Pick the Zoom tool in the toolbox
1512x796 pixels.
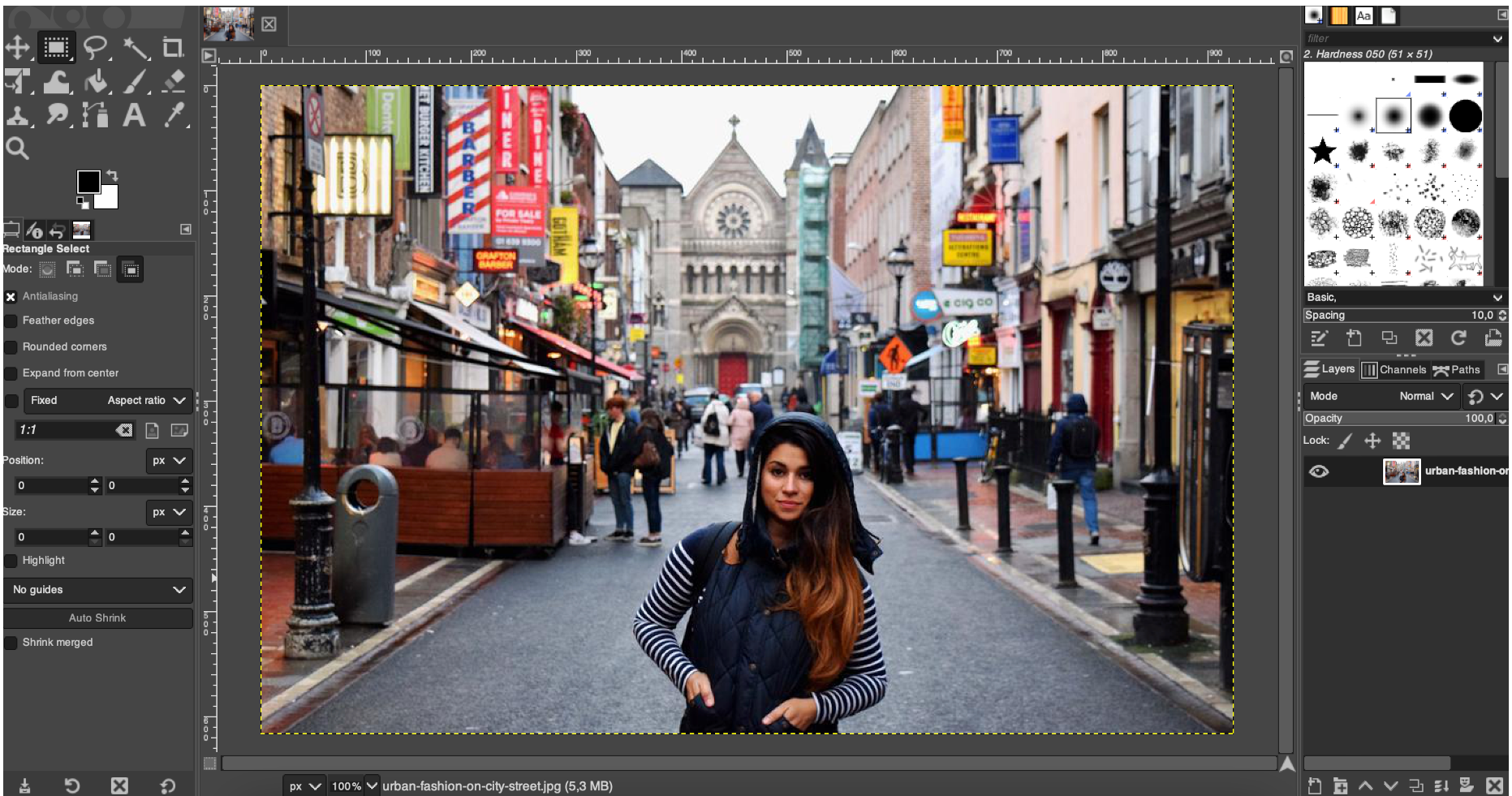[18, 148]
